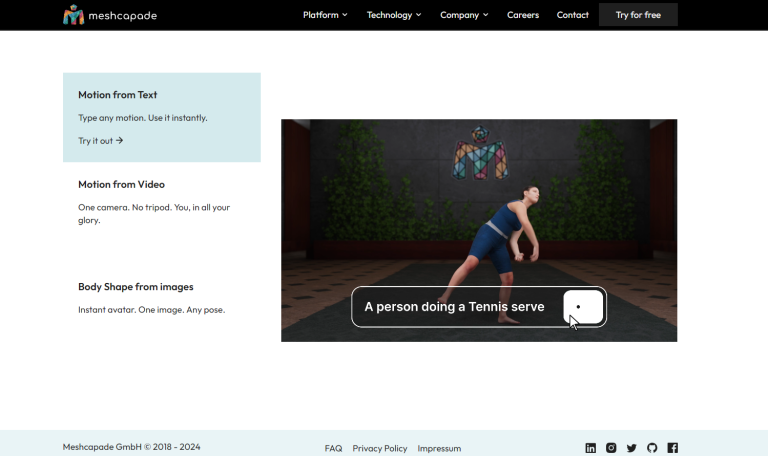Viewport: 768px width, 456px height.
Task: Click the Tennis serve prompt text field
Action: click(x=454, y=307)
